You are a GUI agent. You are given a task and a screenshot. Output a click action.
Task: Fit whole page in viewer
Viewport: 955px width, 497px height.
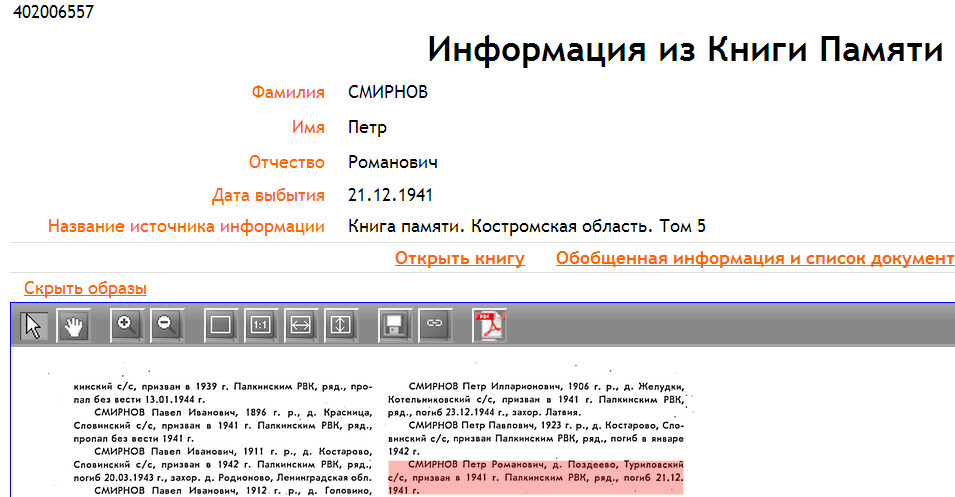(220, 325)
